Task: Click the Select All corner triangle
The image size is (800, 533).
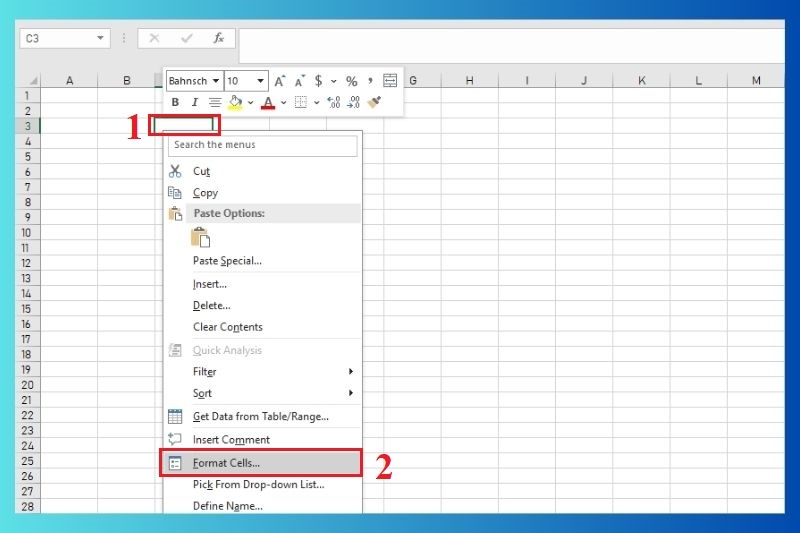Action: click(33, 81)
